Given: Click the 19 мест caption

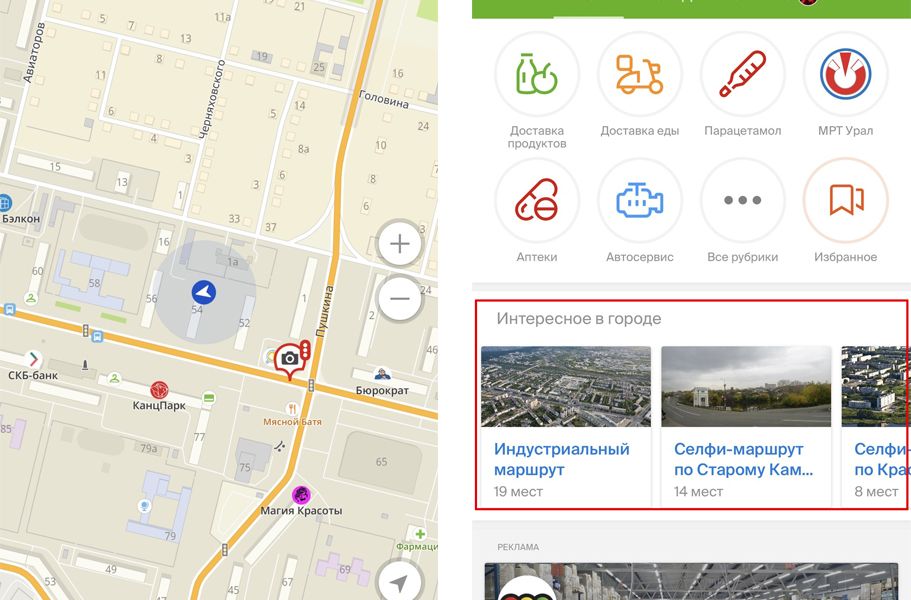Looking at the screenshot, I should tap(518, 492).
